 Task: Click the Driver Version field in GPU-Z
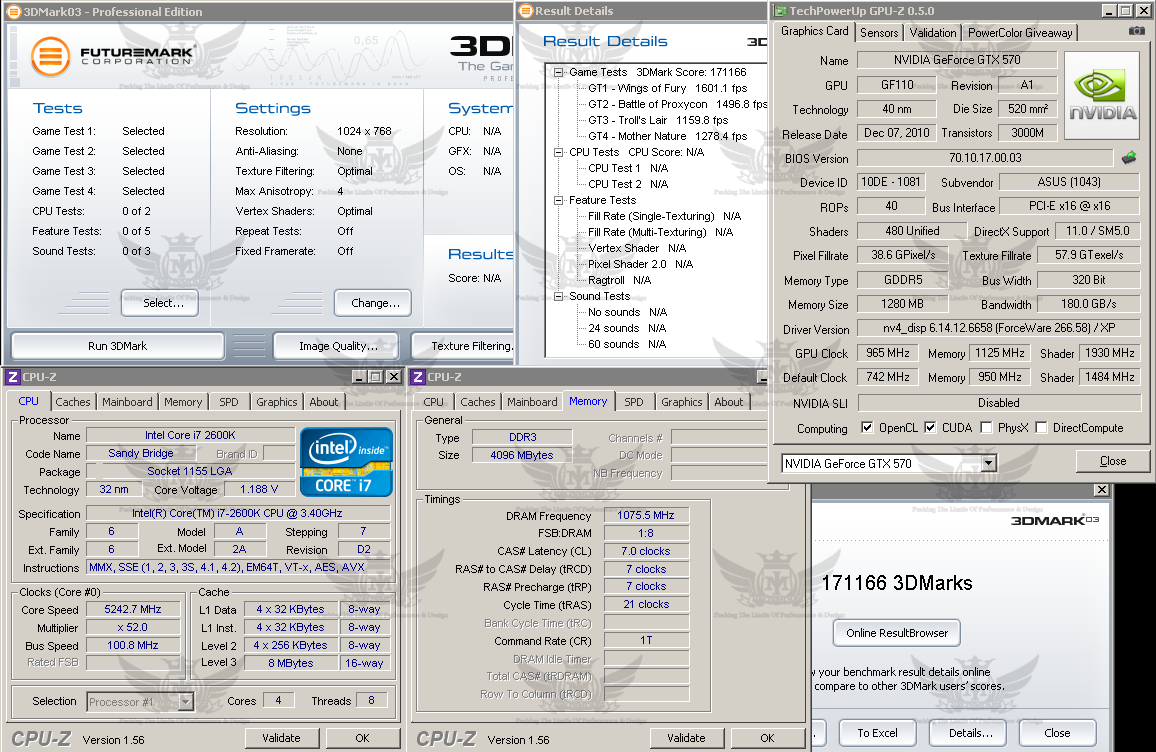click(999, 328)
